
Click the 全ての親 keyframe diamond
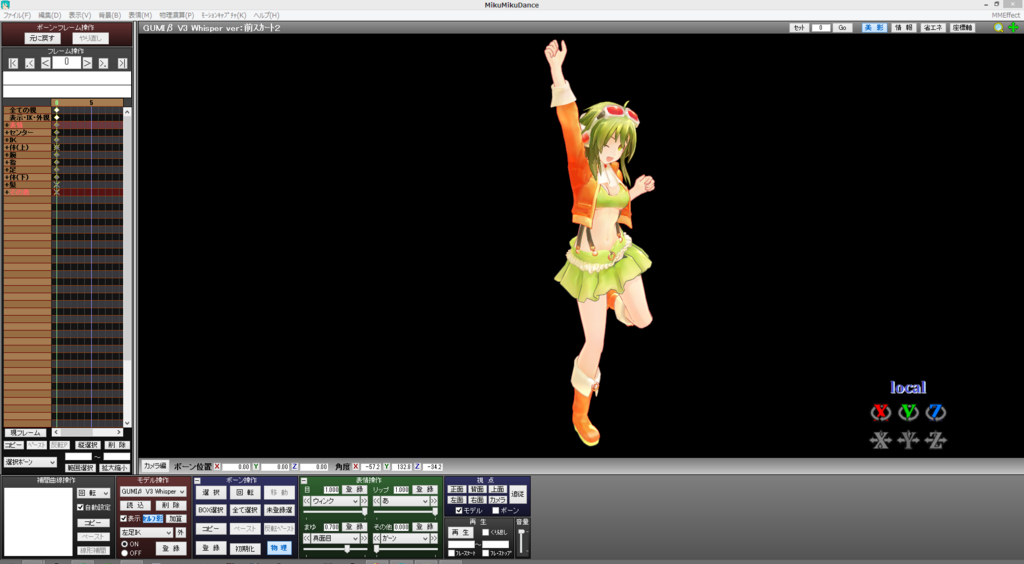tap(57, 110)
